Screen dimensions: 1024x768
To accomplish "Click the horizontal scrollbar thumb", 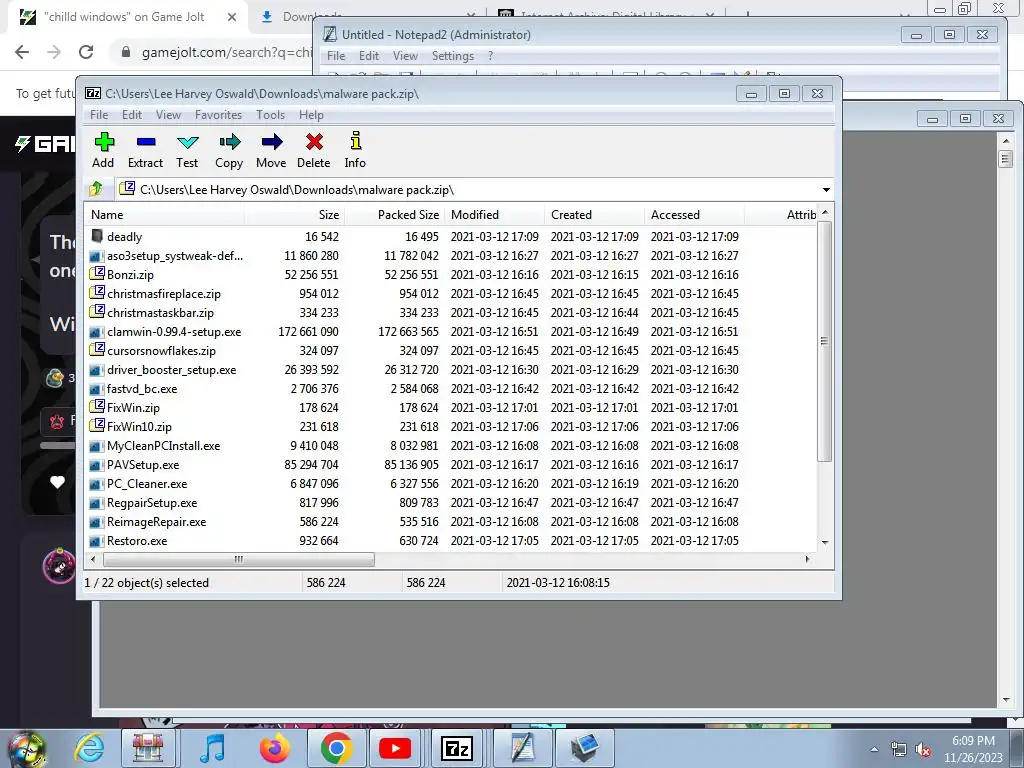I will [238, 560].
